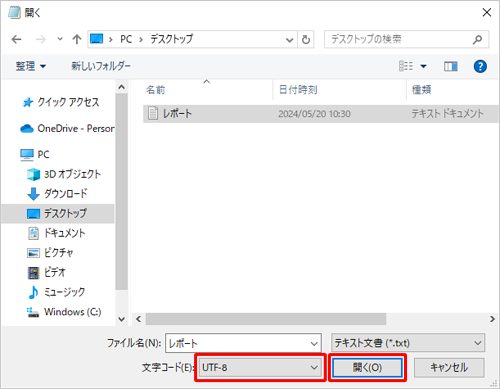Open 3D オブジェクト folder
The height and width of the screenshot is (389, 500).
pos(64,174)
